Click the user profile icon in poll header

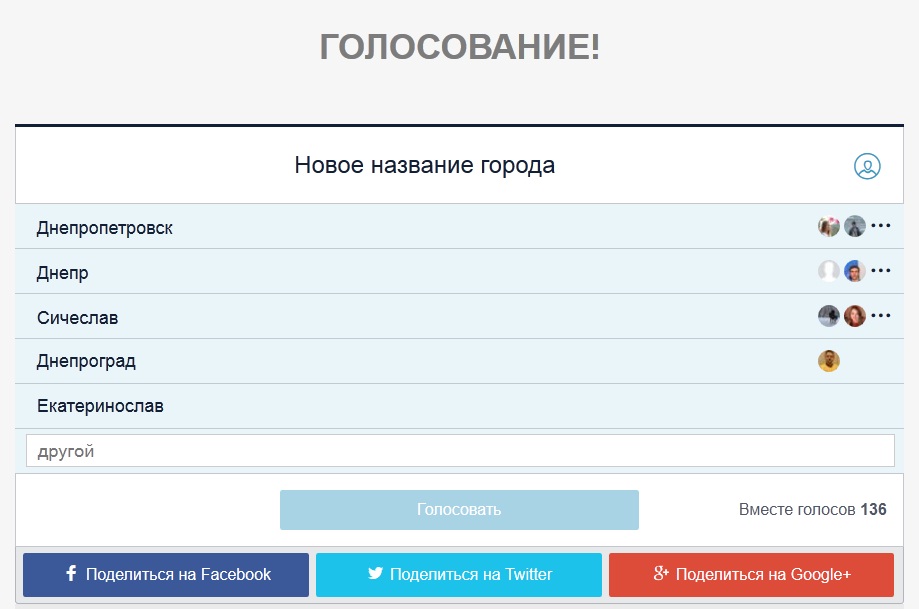[867, 167]
